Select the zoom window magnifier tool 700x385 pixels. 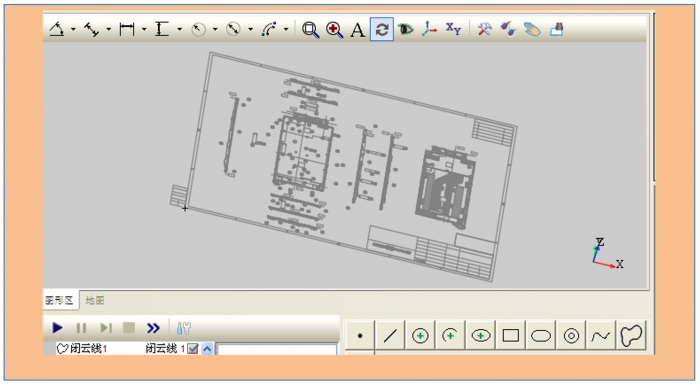[310, 29]
